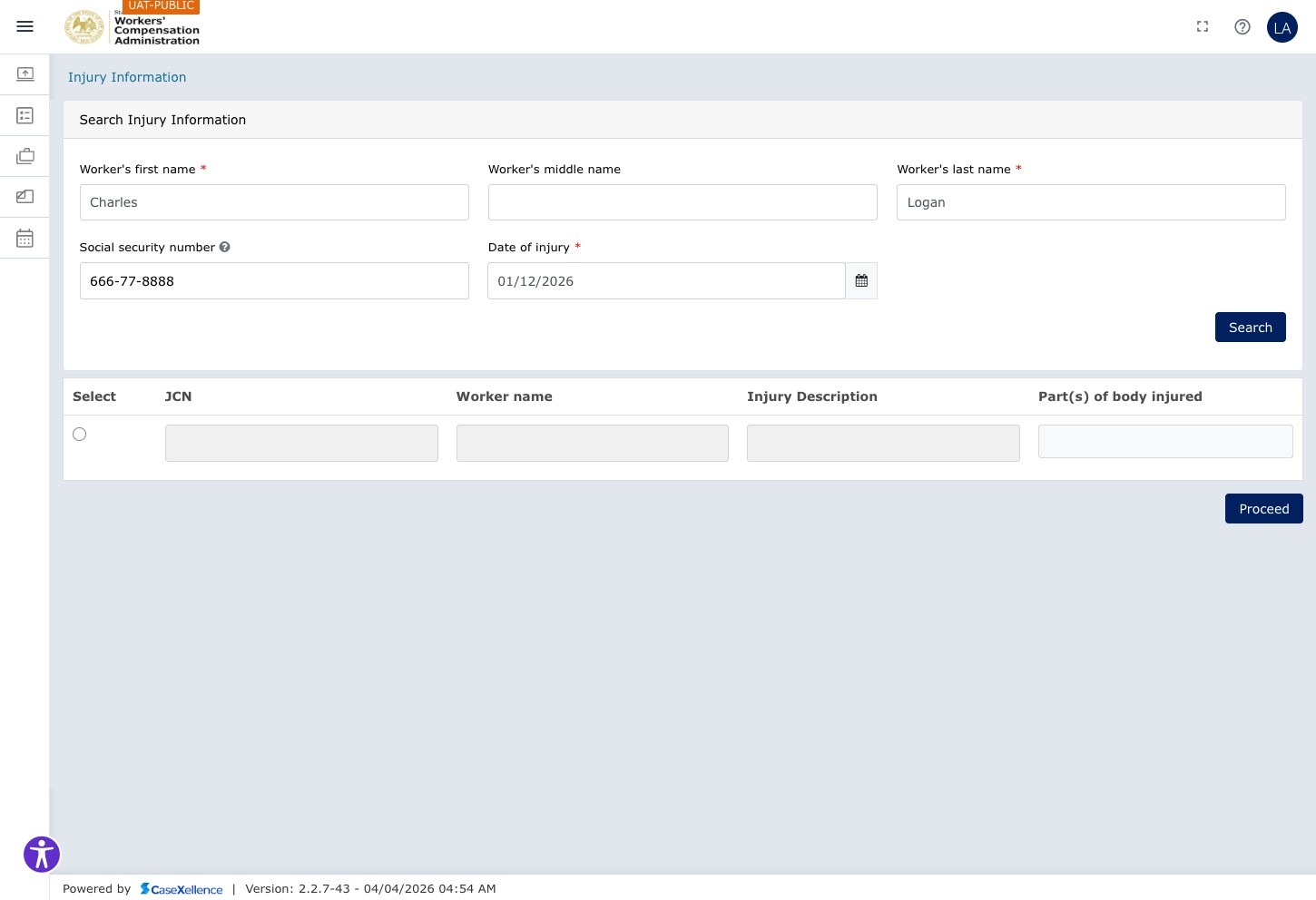1316x900 pixels.
Task: Click the Injury Description result field
Action: [x=883, y=443]
